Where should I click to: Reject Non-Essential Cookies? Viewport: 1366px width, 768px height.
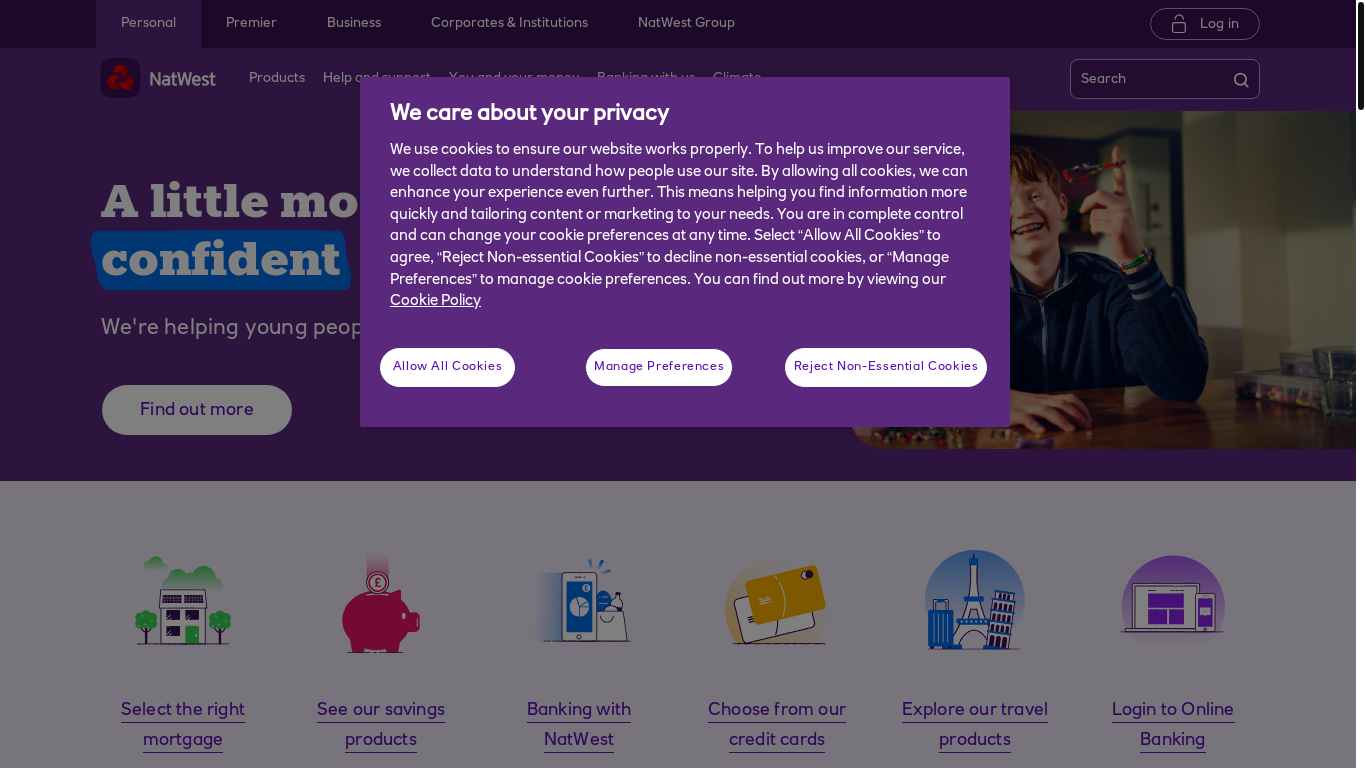tap(886, 367)
